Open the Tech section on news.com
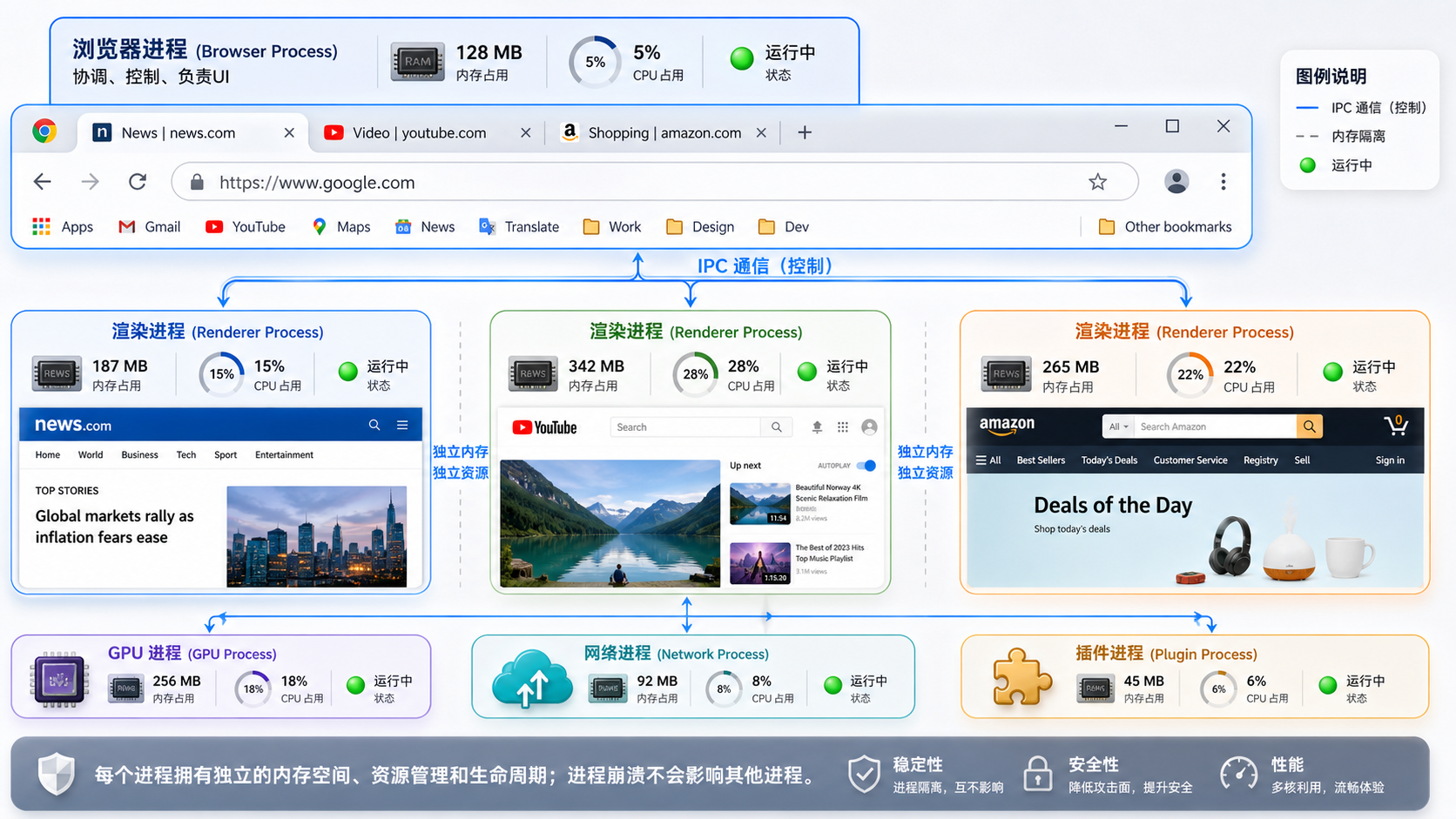Screen dimensions: 1456x819 (x=186, y=454)
